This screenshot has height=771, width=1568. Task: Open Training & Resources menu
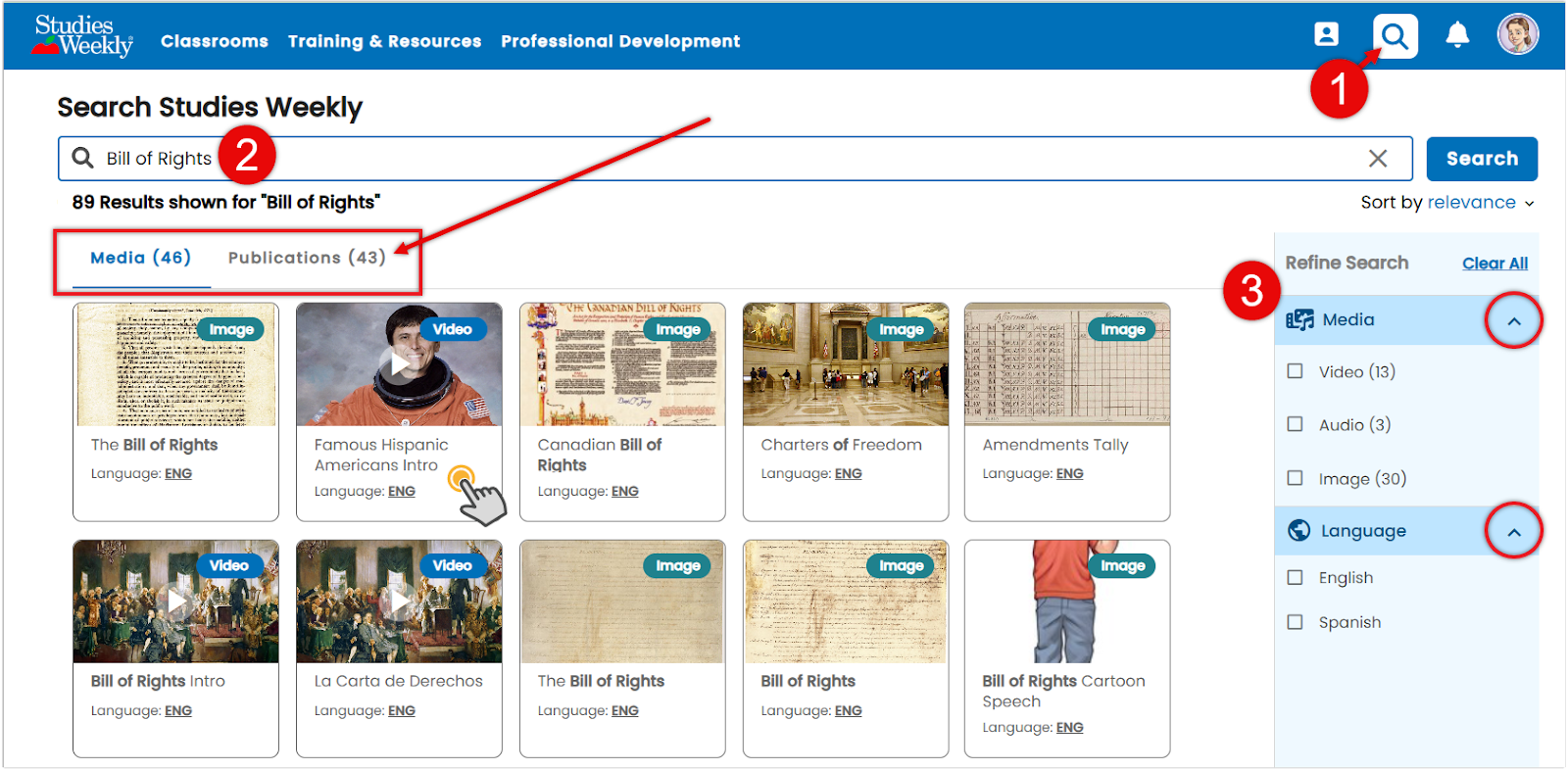point(384,41)
